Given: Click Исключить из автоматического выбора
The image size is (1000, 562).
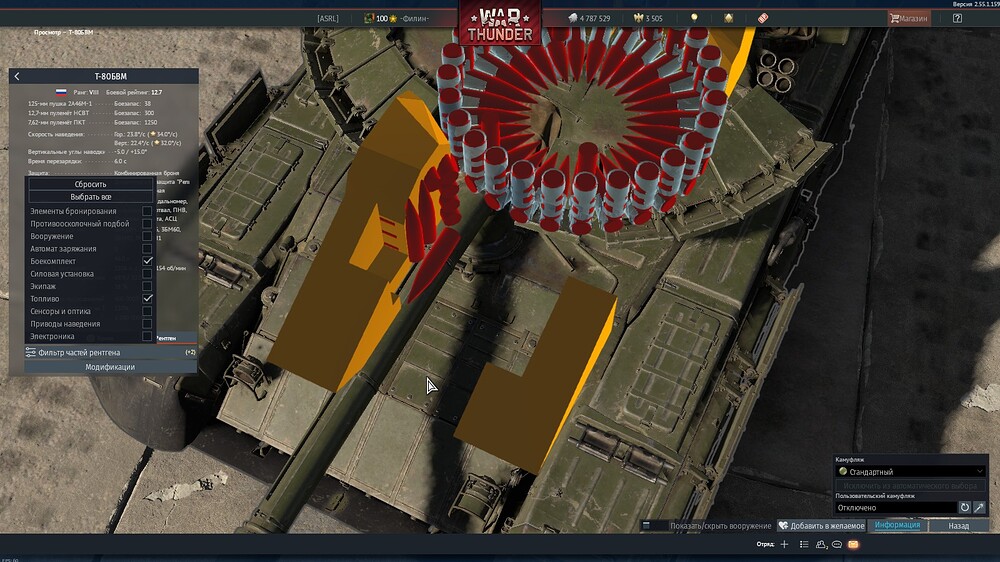Looking at the screenshot, I should (x=910, y=486).
